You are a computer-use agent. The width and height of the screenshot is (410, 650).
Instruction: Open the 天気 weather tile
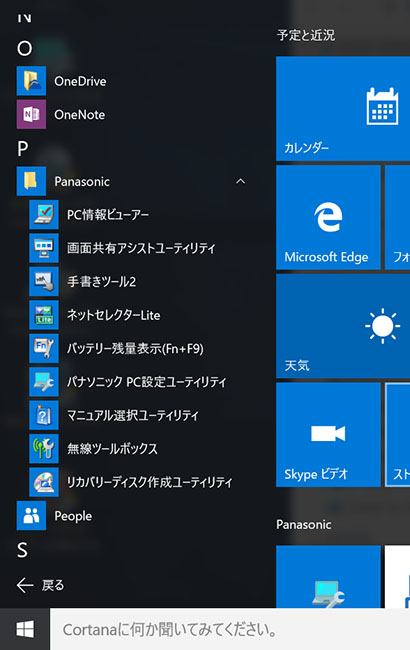click(343, 326)
